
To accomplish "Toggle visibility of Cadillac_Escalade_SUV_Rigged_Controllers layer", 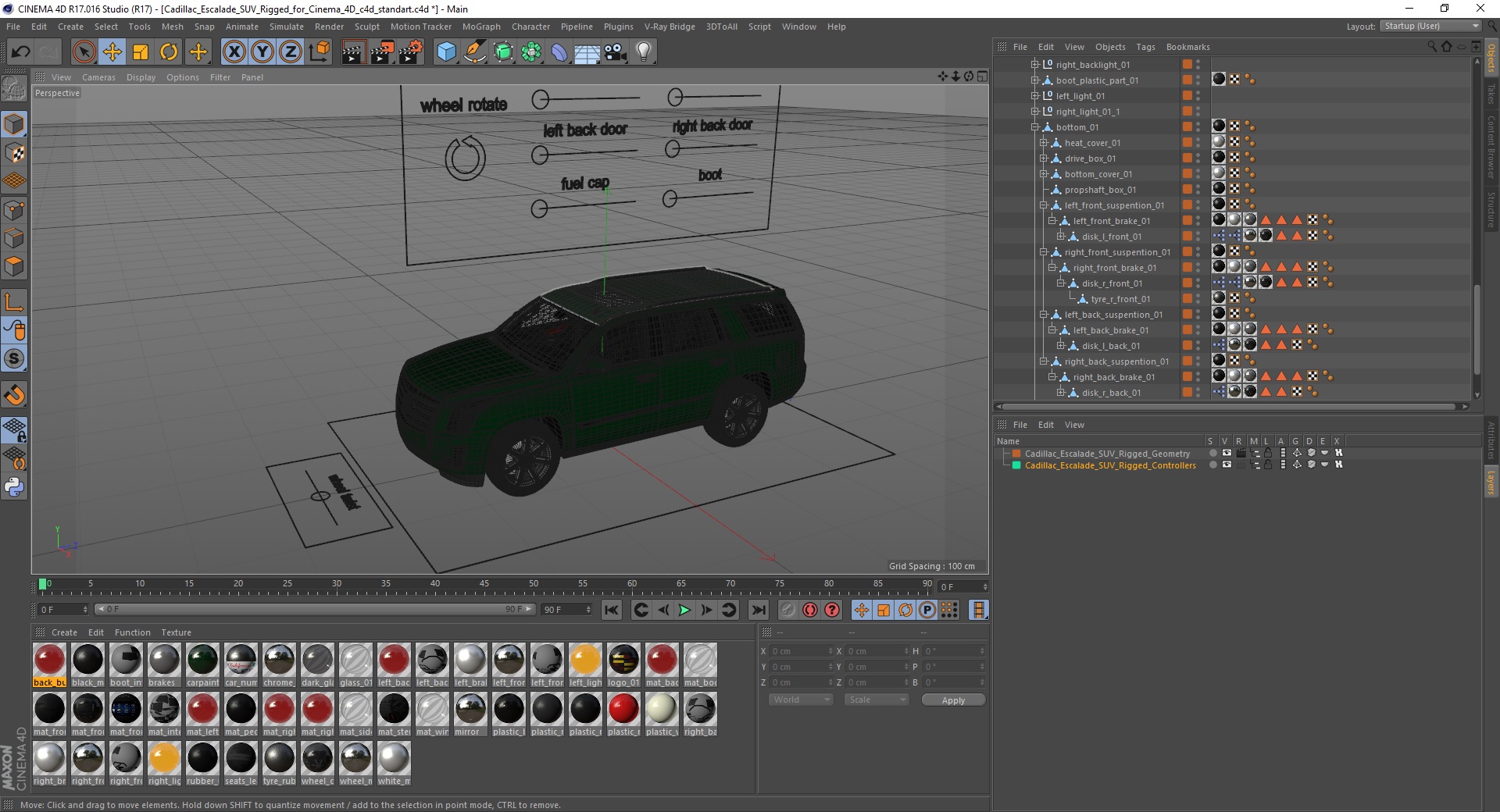I will click(x=1227, y=465).
